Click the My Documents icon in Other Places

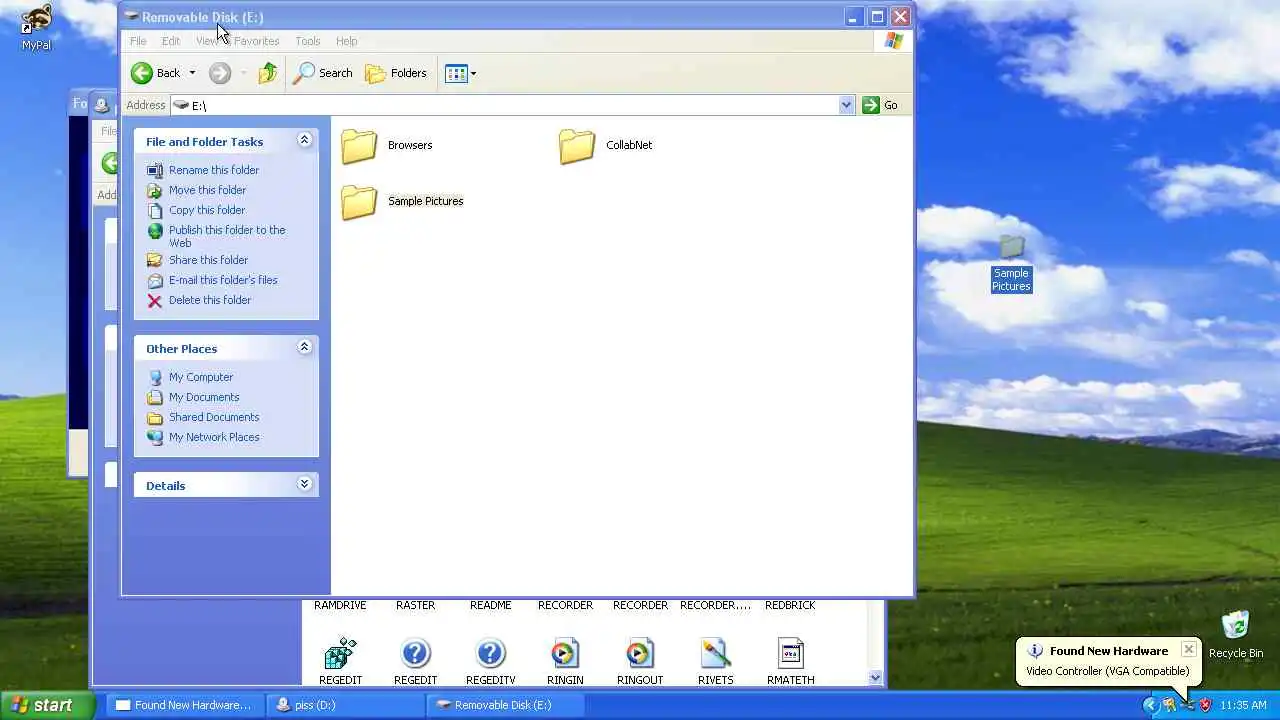pos(155,397)
